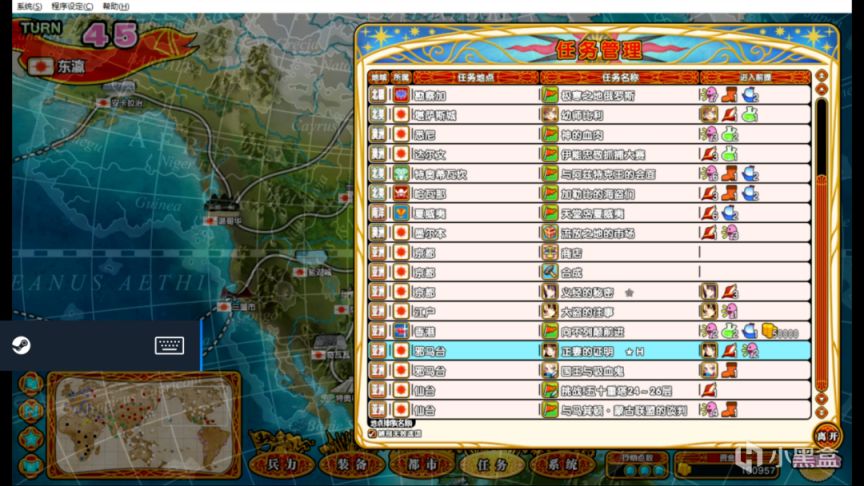Jump to bottom of task list scrollbar arrow

(x=822, y=412)
